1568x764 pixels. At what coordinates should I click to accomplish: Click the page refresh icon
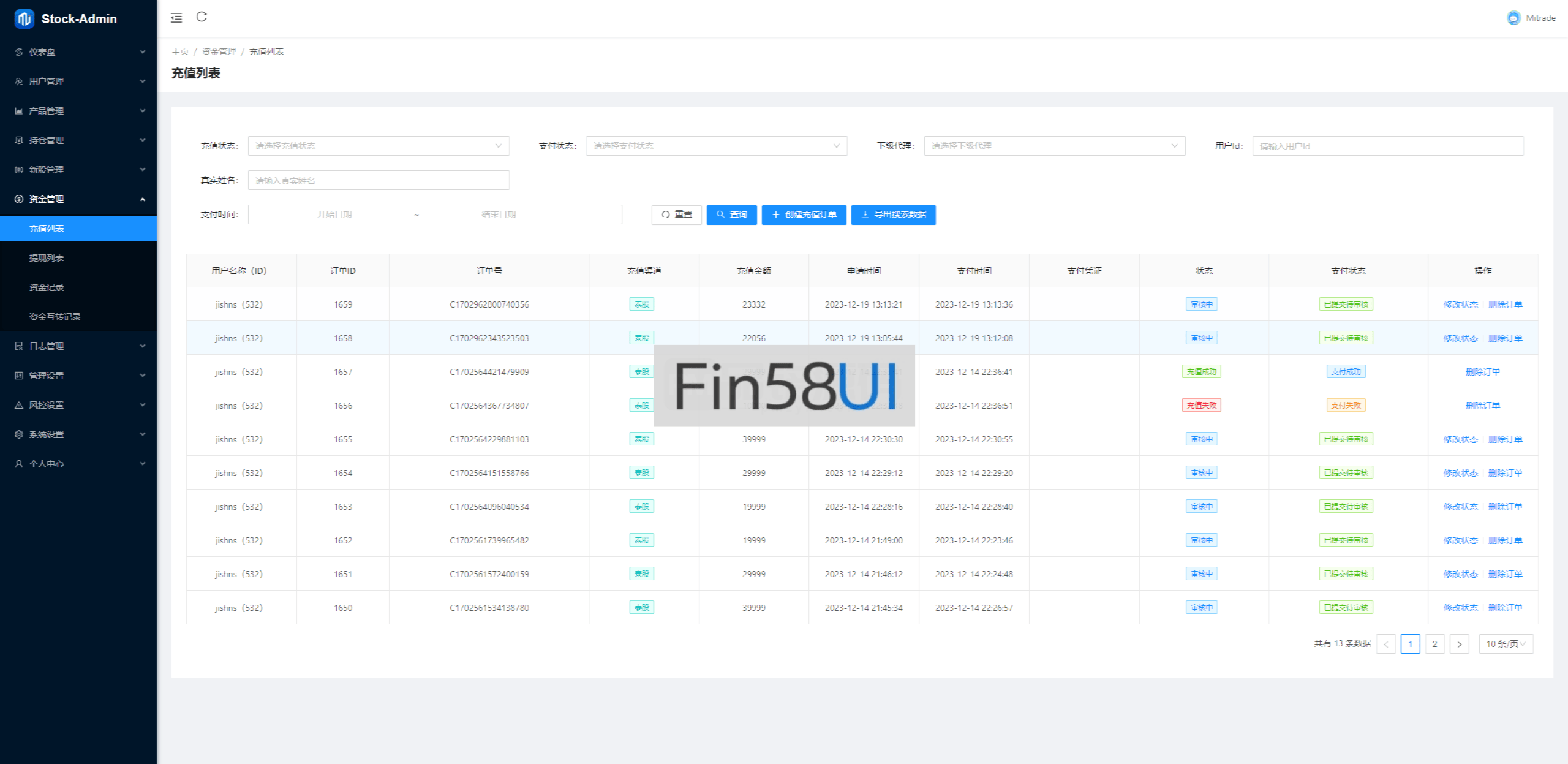[202, 17]
